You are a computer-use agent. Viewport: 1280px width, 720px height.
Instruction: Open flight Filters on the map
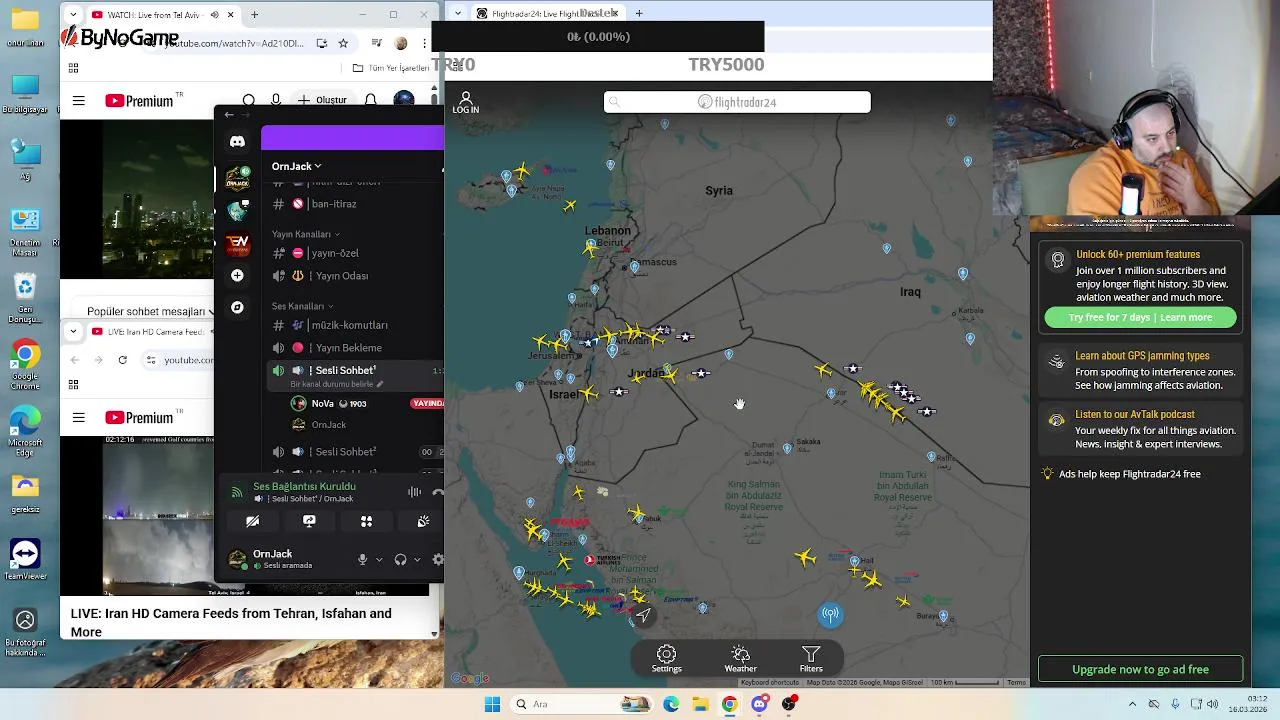[x=811, y=659]
